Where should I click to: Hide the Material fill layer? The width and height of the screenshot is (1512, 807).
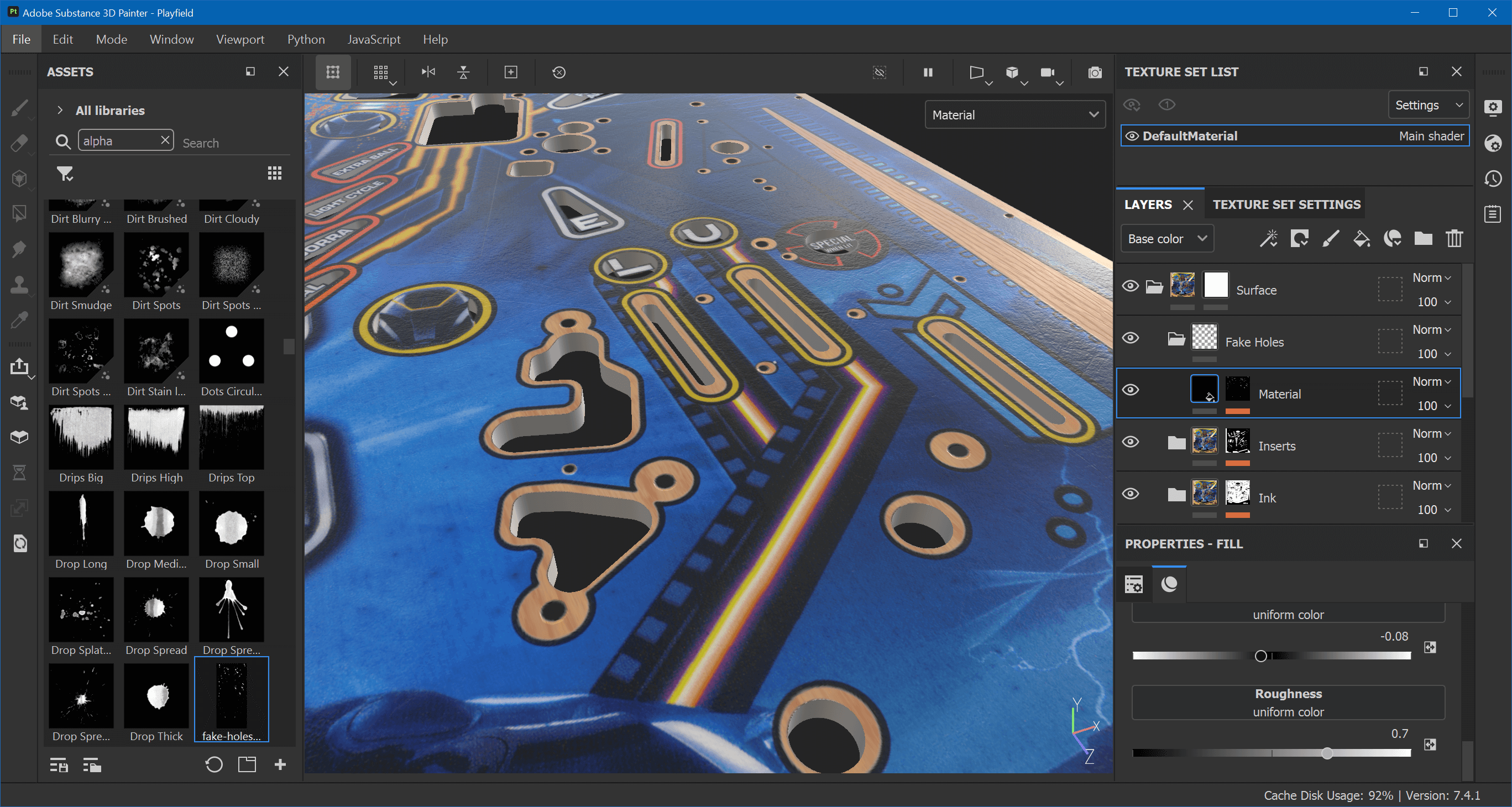(1131, 390)
